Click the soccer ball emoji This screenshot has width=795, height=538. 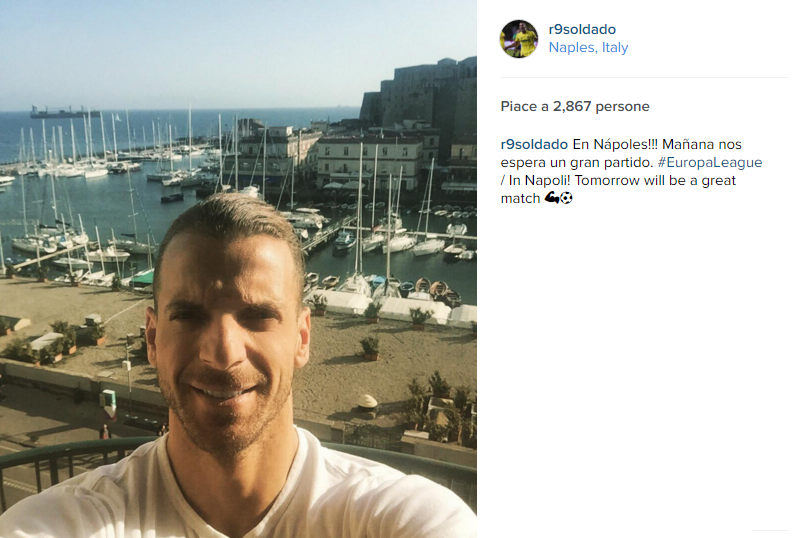tap(566, 198)
